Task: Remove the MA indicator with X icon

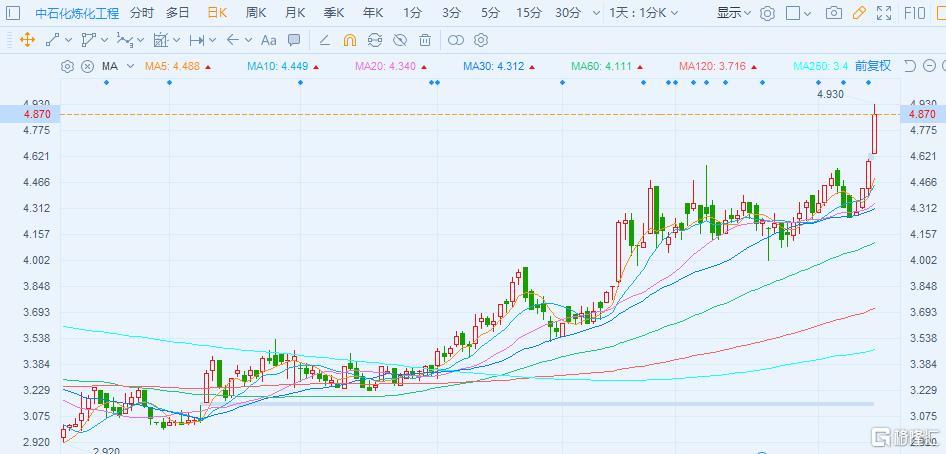Action: [87, 66]
